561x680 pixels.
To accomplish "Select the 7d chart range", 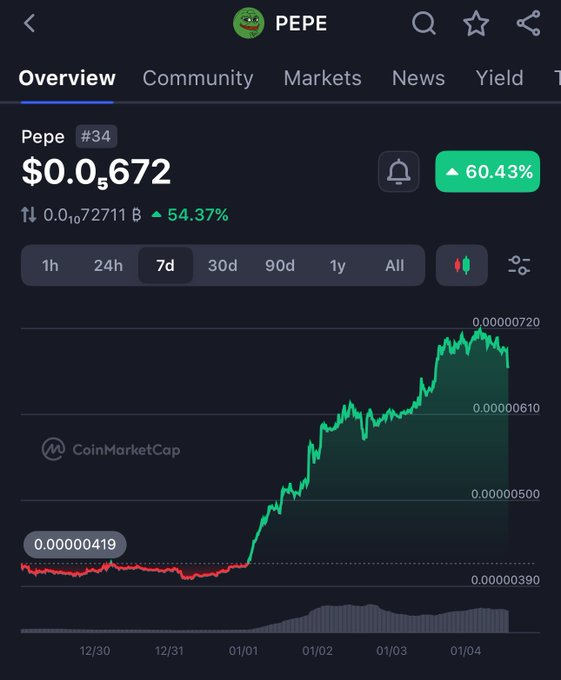I will tap(166, 265).
